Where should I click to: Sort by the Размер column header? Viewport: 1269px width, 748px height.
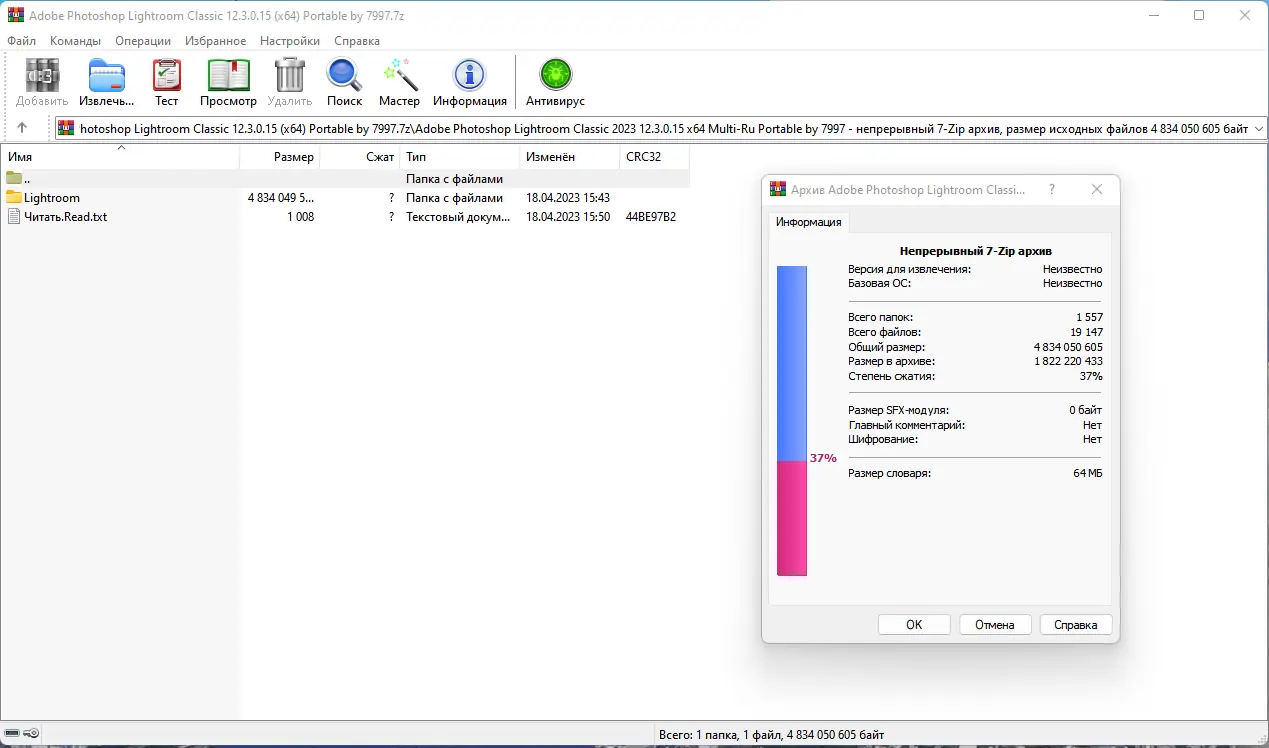point(280,157)
